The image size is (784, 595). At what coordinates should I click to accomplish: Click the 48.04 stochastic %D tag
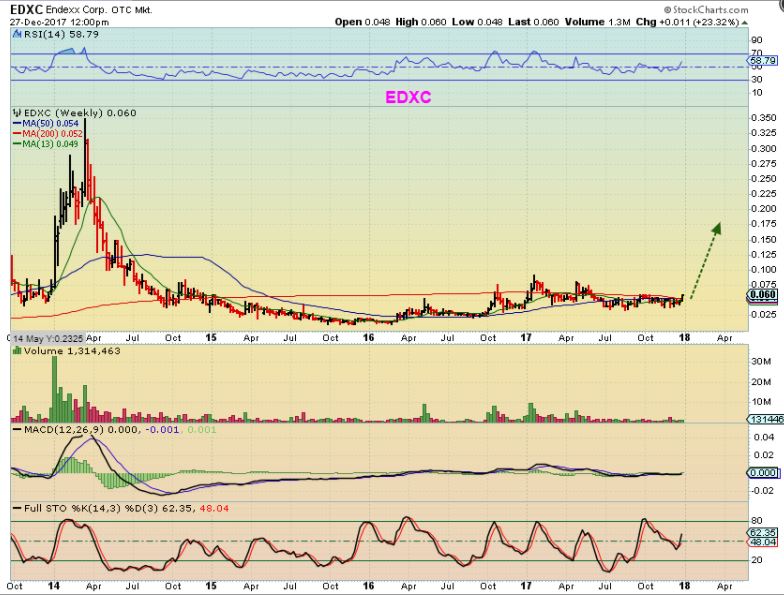click(x=763, y=542)
